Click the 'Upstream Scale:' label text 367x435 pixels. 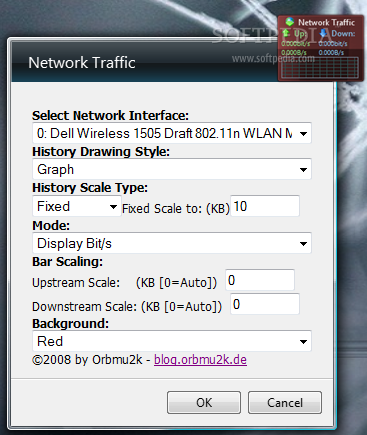[76, 283]
